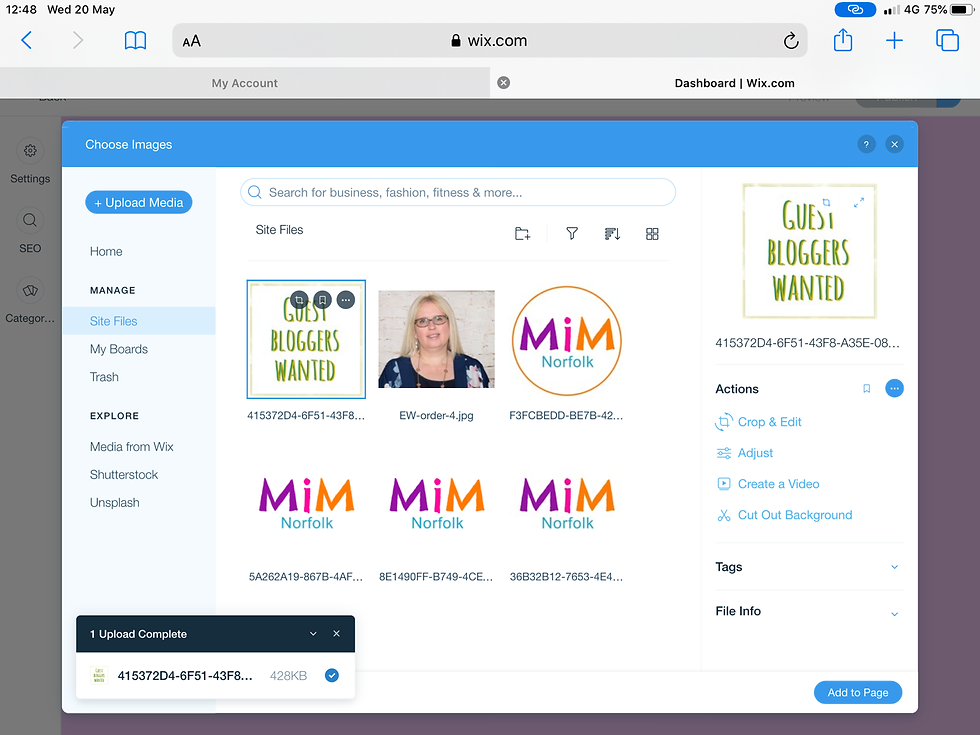
Task: Focus the media search field
Action: (x=458, y=192)
